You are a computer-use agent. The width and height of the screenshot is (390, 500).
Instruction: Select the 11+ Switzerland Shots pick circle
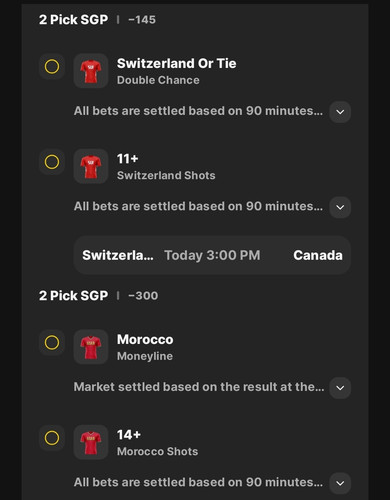[52, 162]
